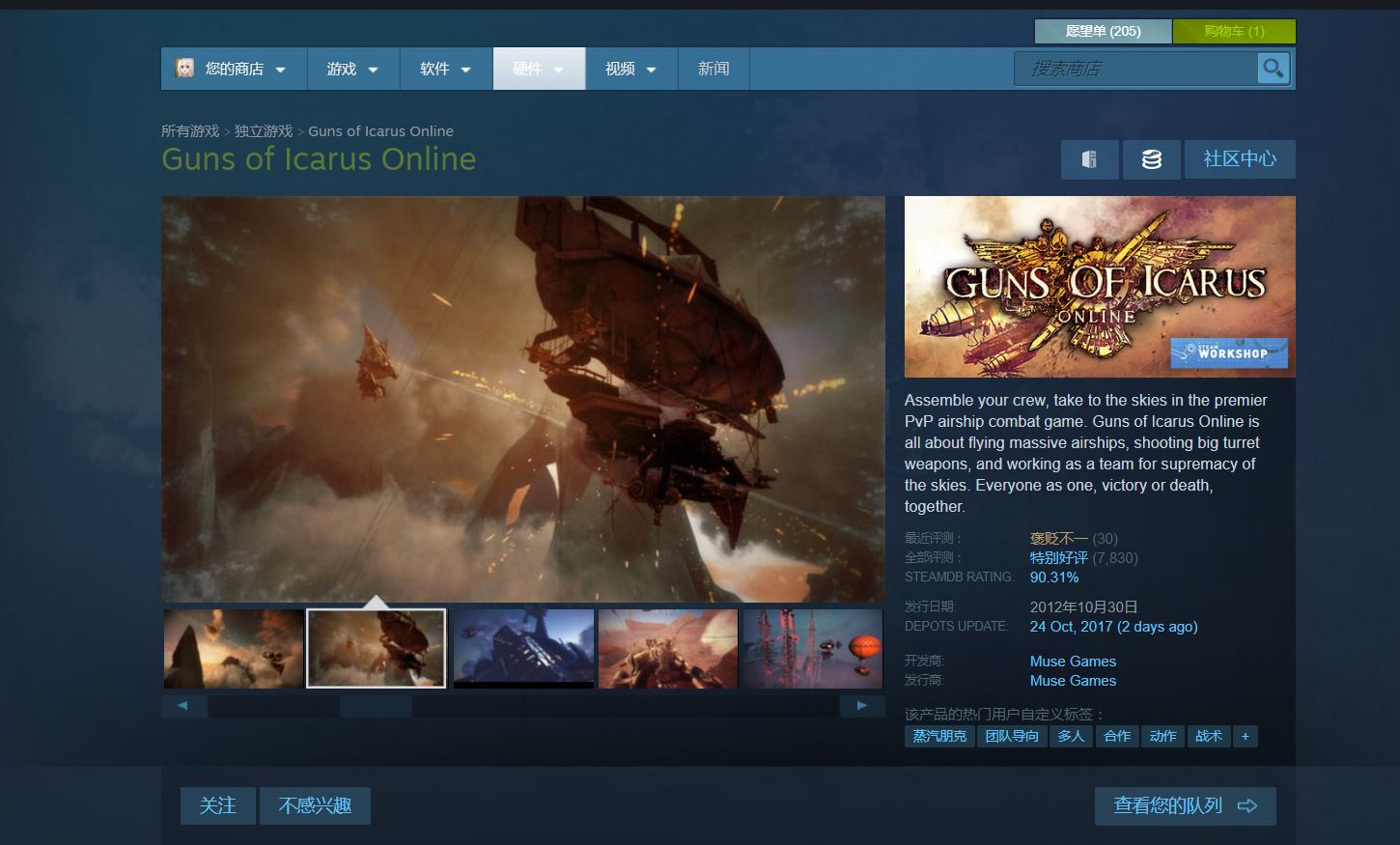Open the SteamDB book icon button
The height and width of the screenshot is (845, 1400).
click(x=1089, y=159)
